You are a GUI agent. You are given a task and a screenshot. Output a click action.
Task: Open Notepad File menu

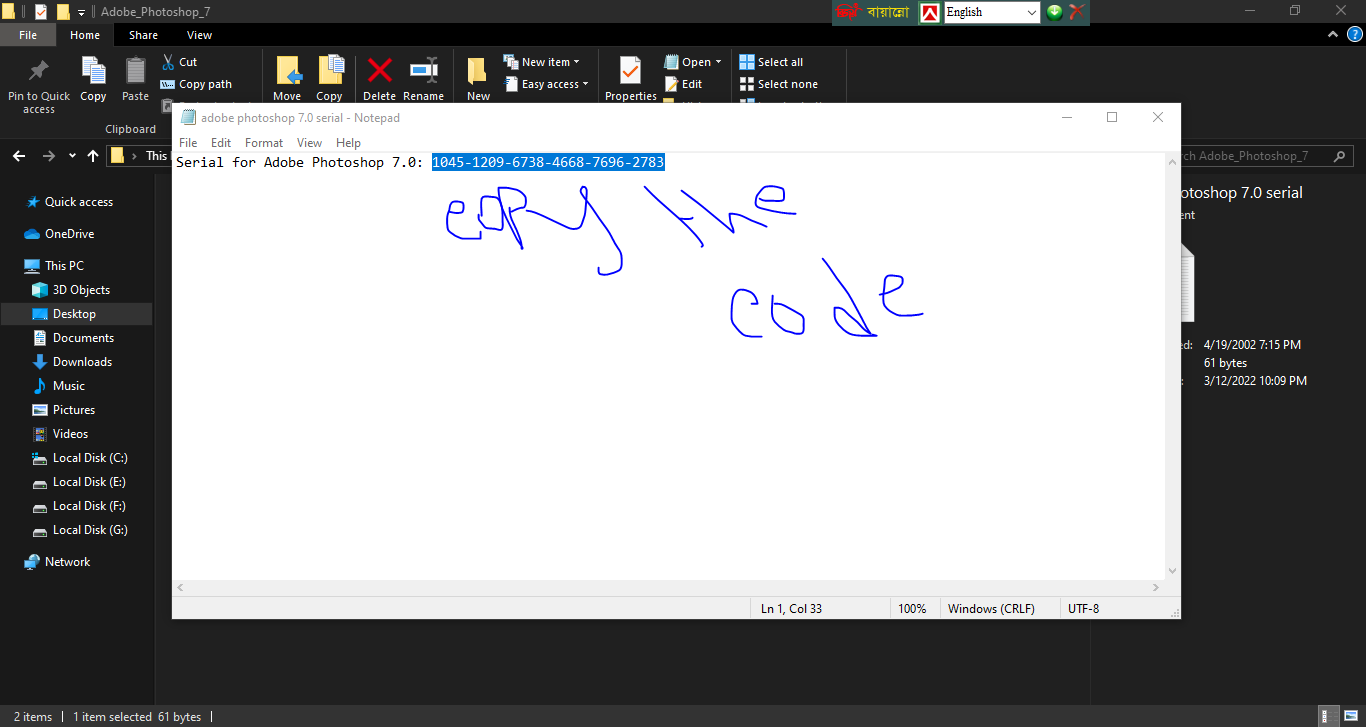tap(188, 143)
